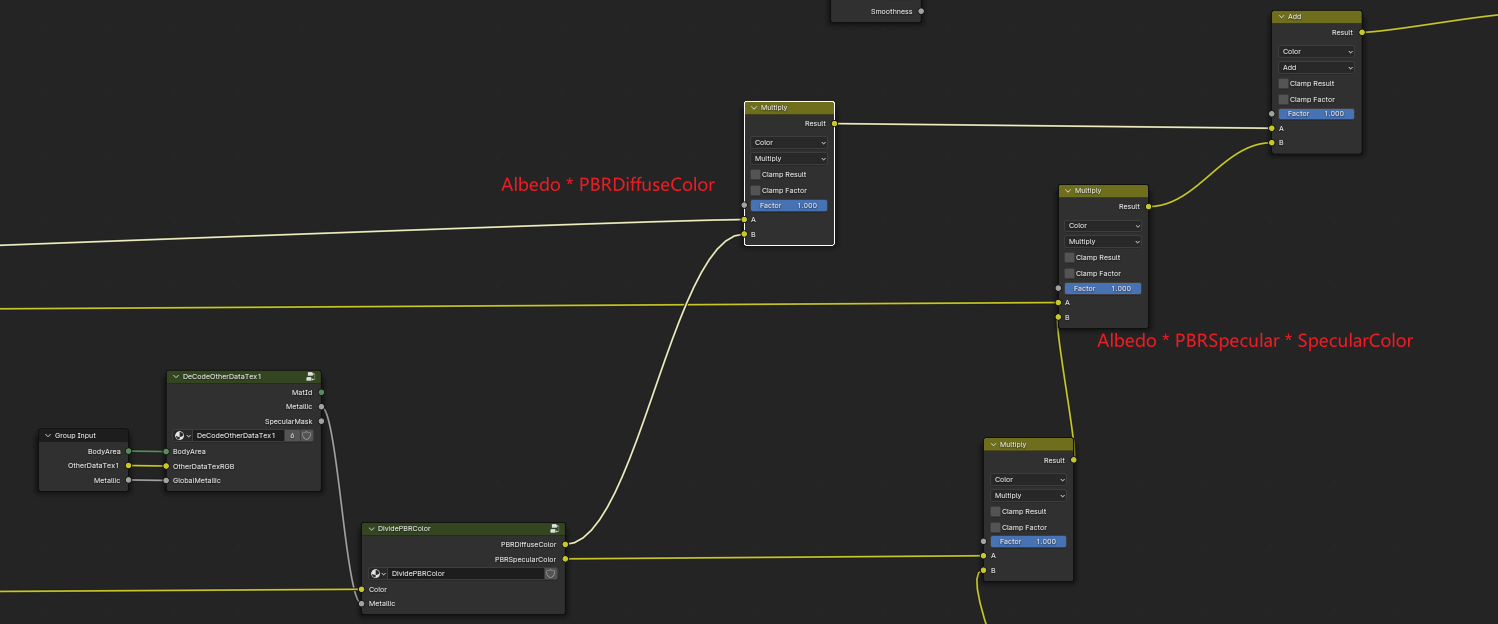
Task: Enable Clamp Result on Multiply node fed by PBRSpecularColor
Action: 995,511
